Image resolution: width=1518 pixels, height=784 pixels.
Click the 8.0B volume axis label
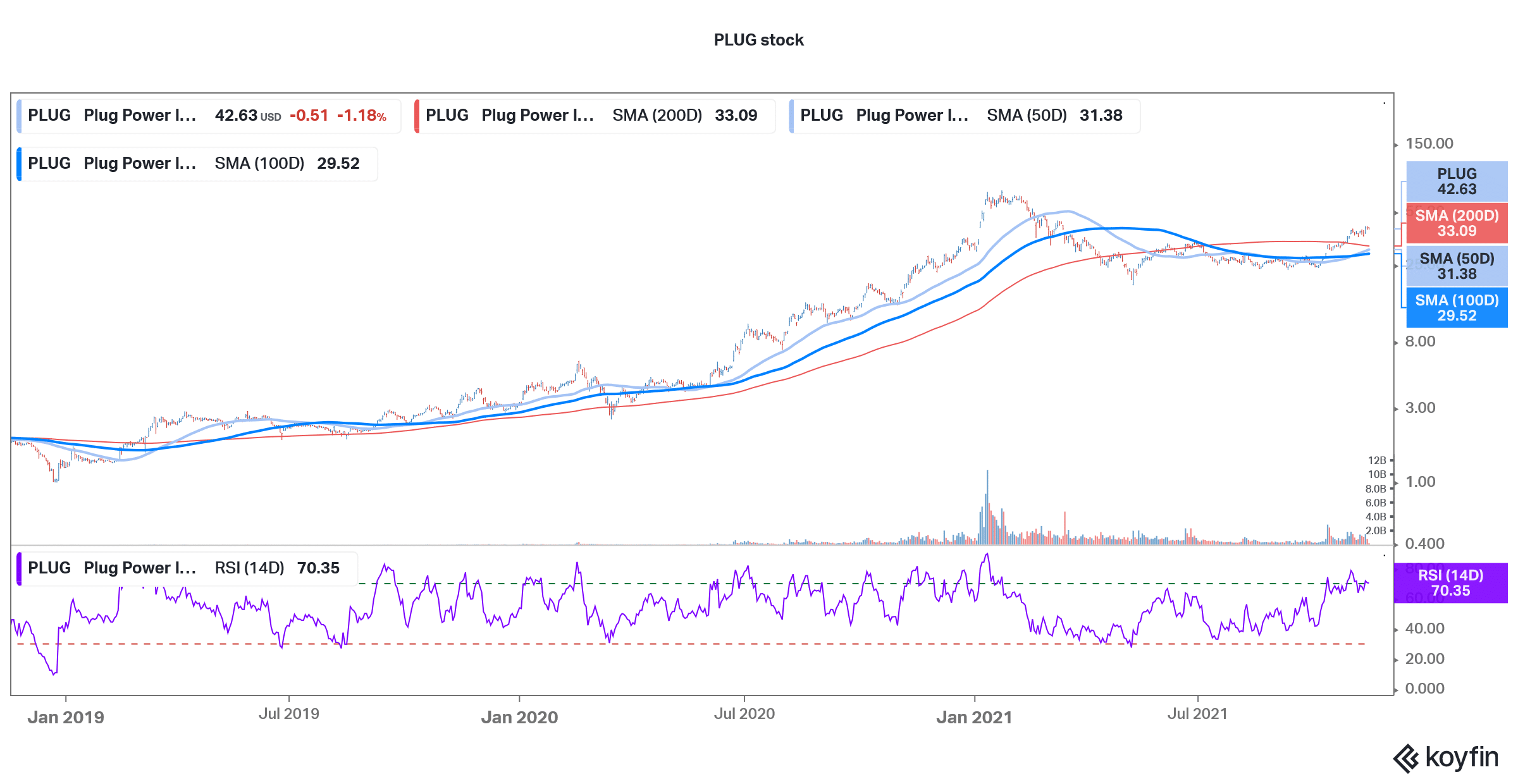(1376, 489)
